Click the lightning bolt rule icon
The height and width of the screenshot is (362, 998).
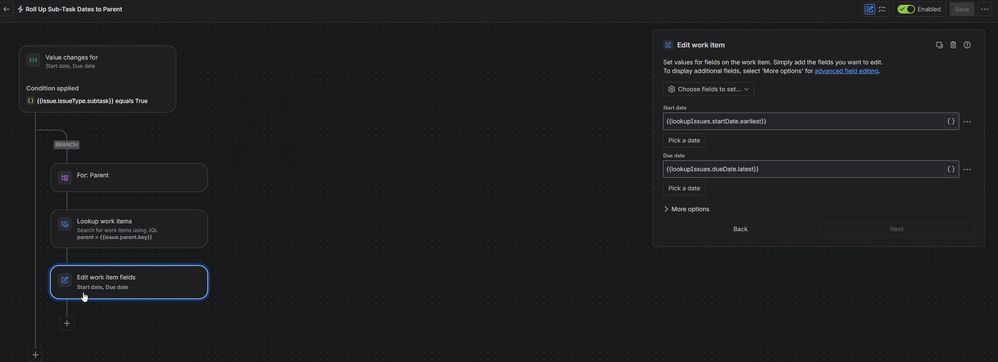point(20,10)
